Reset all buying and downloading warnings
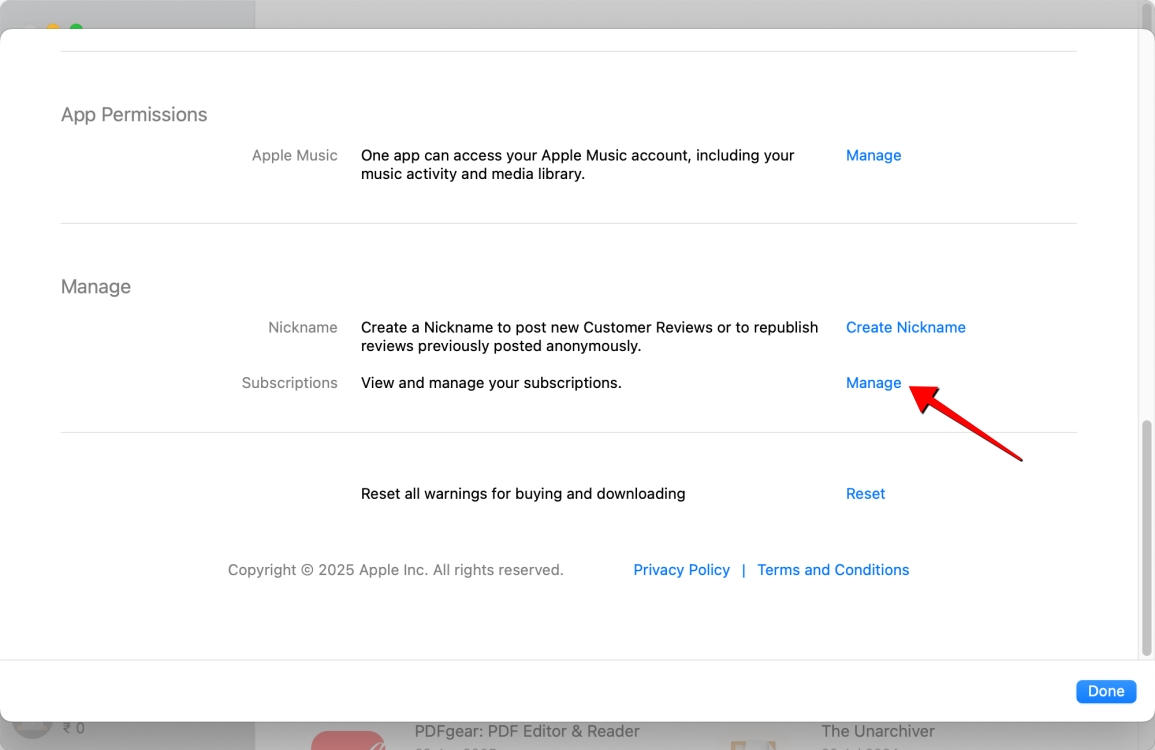This screenshot has height=750, width=1155. click(x=865, y=493)
